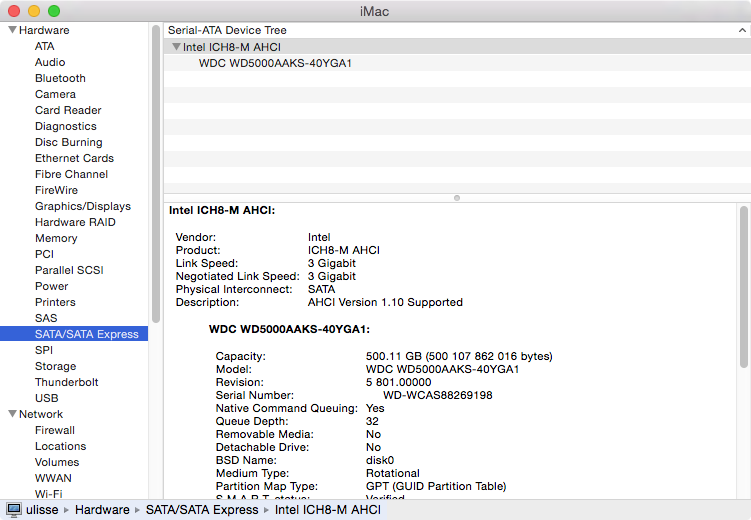Click the green zoom window button

[54, 11]
